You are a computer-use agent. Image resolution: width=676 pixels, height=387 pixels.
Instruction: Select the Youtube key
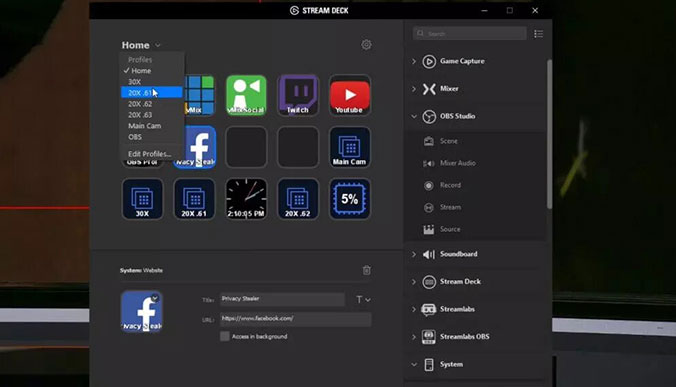[350, 95]
